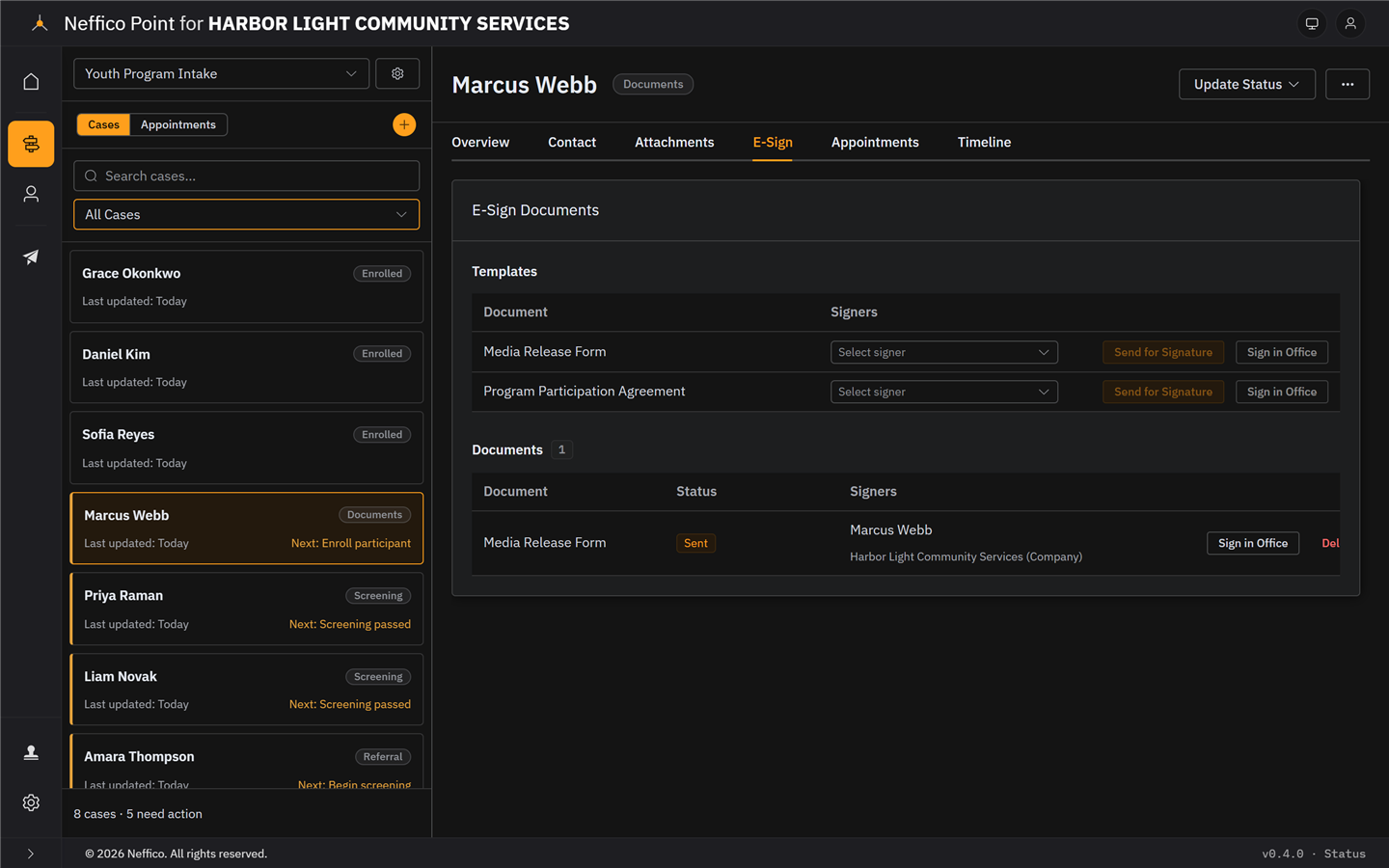Click the Templates section heading
The height and width of the screenshot is (868, 1389).
(x=504, y=271)
